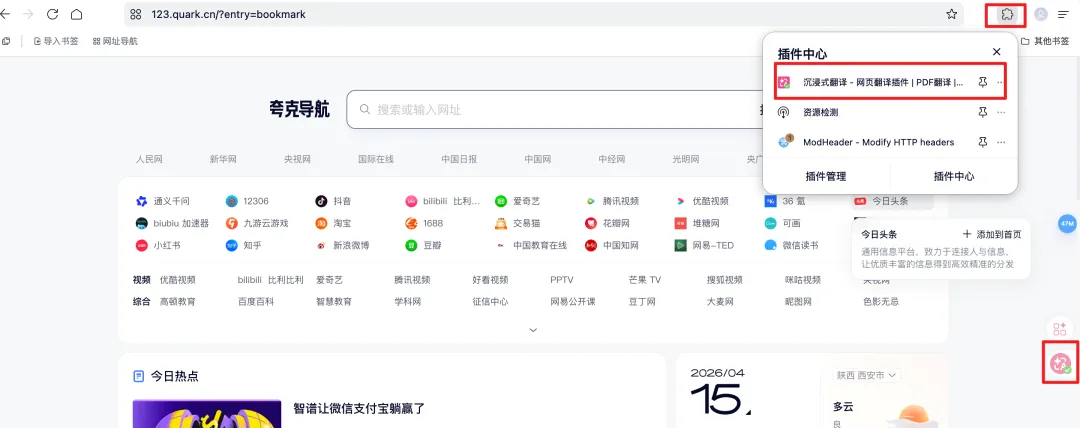Click the bookmark star in address bar
Screen dimensions: 1080x428
(951, 14)
